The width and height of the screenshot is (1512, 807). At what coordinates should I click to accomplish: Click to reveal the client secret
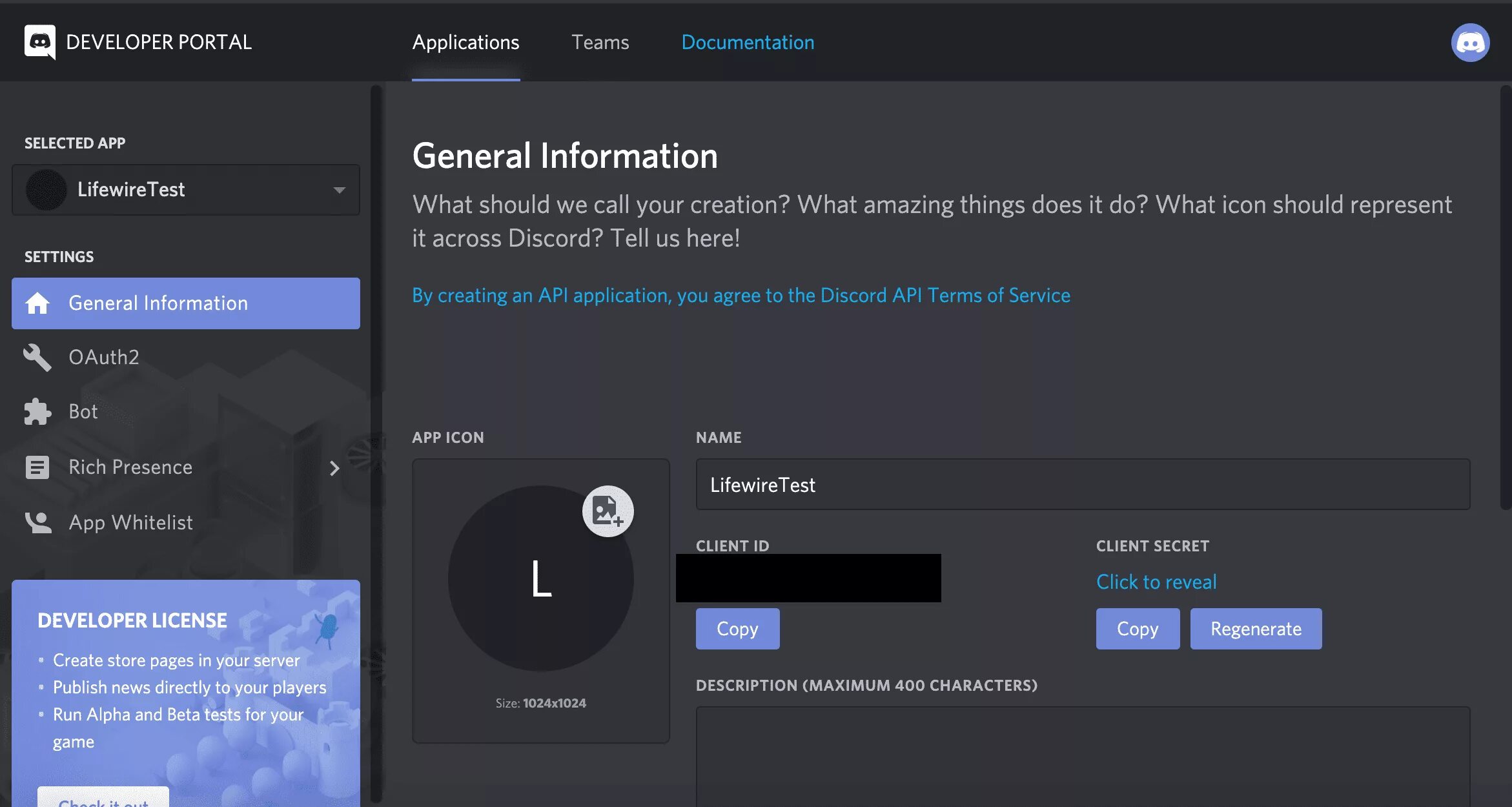tap(1156, 582)
